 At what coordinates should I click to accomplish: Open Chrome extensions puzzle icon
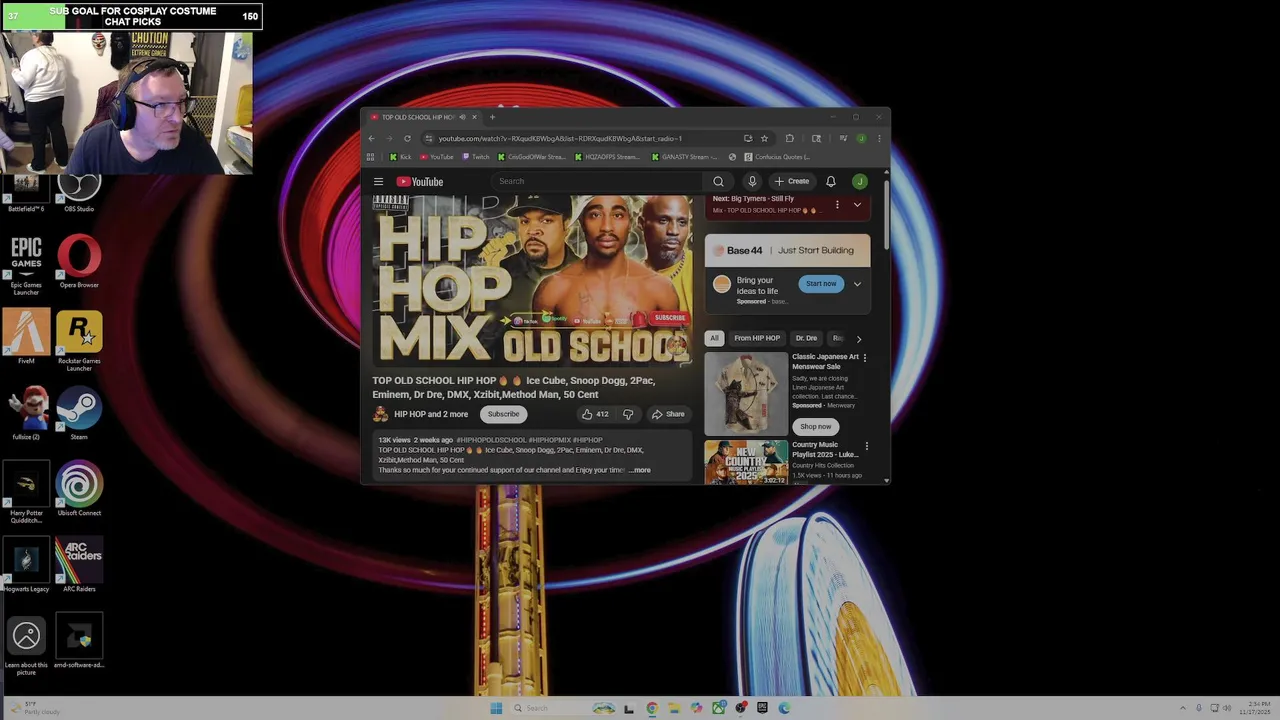coord(790,138)
